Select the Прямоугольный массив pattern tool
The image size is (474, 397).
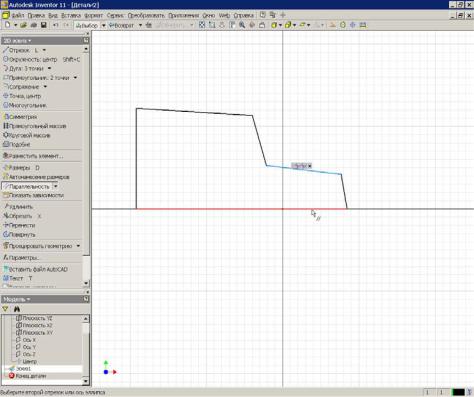(35, 126)
